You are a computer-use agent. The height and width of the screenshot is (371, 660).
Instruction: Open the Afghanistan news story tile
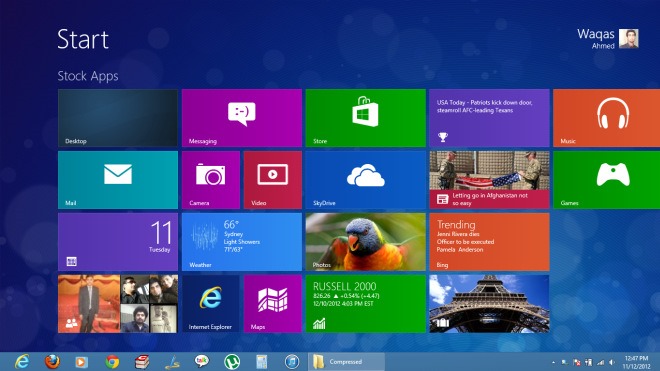point(489,180)
